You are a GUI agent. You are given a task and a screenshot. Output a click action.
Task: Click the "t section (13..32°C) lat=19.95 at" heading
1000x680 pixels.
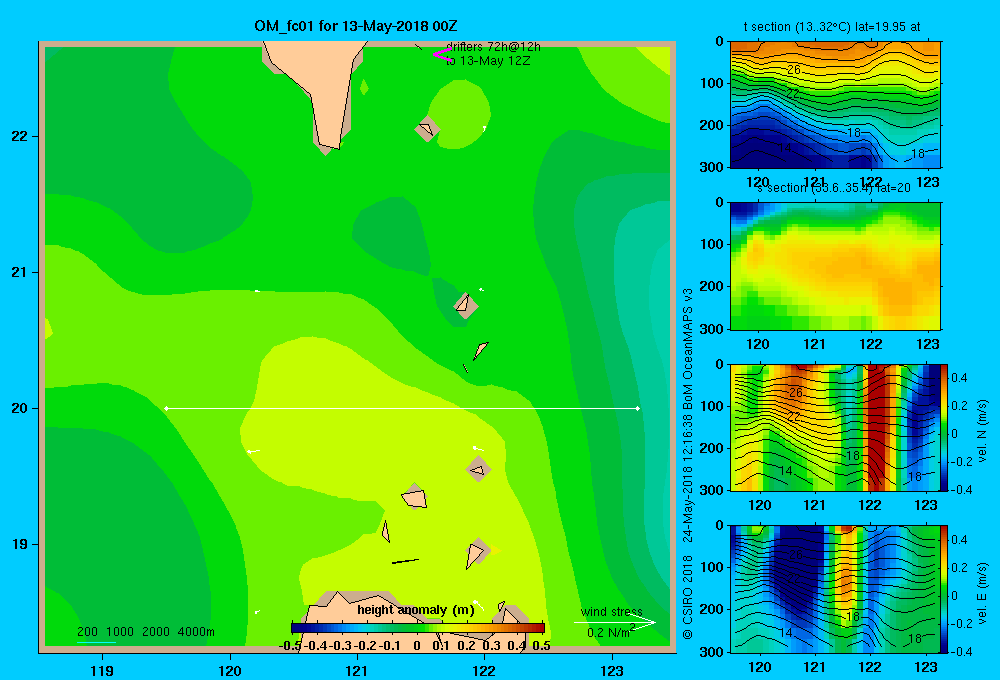(832, 27)
